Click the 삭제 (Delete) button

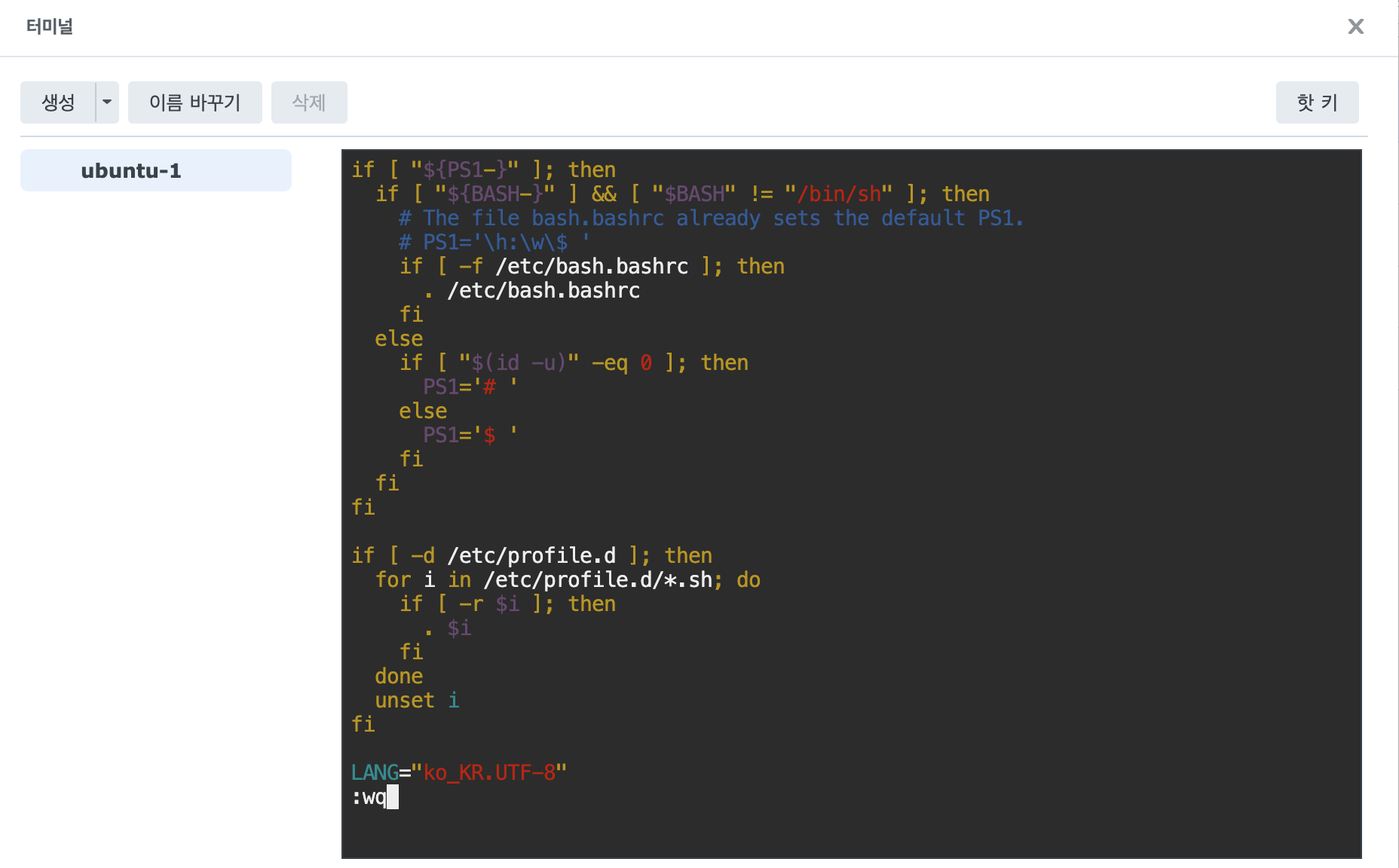(309, 102)
